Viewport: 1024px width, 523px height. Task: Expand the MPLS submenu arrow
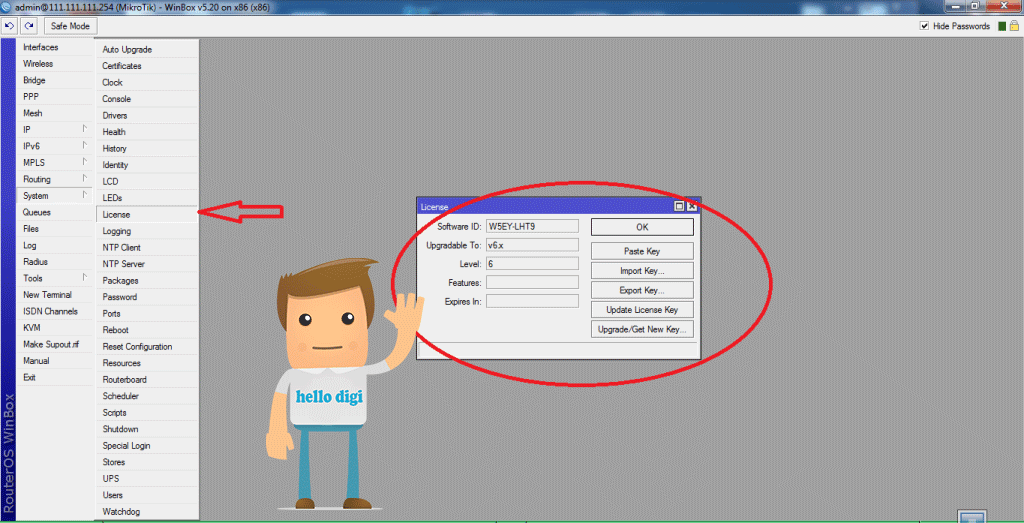[85, 162]
